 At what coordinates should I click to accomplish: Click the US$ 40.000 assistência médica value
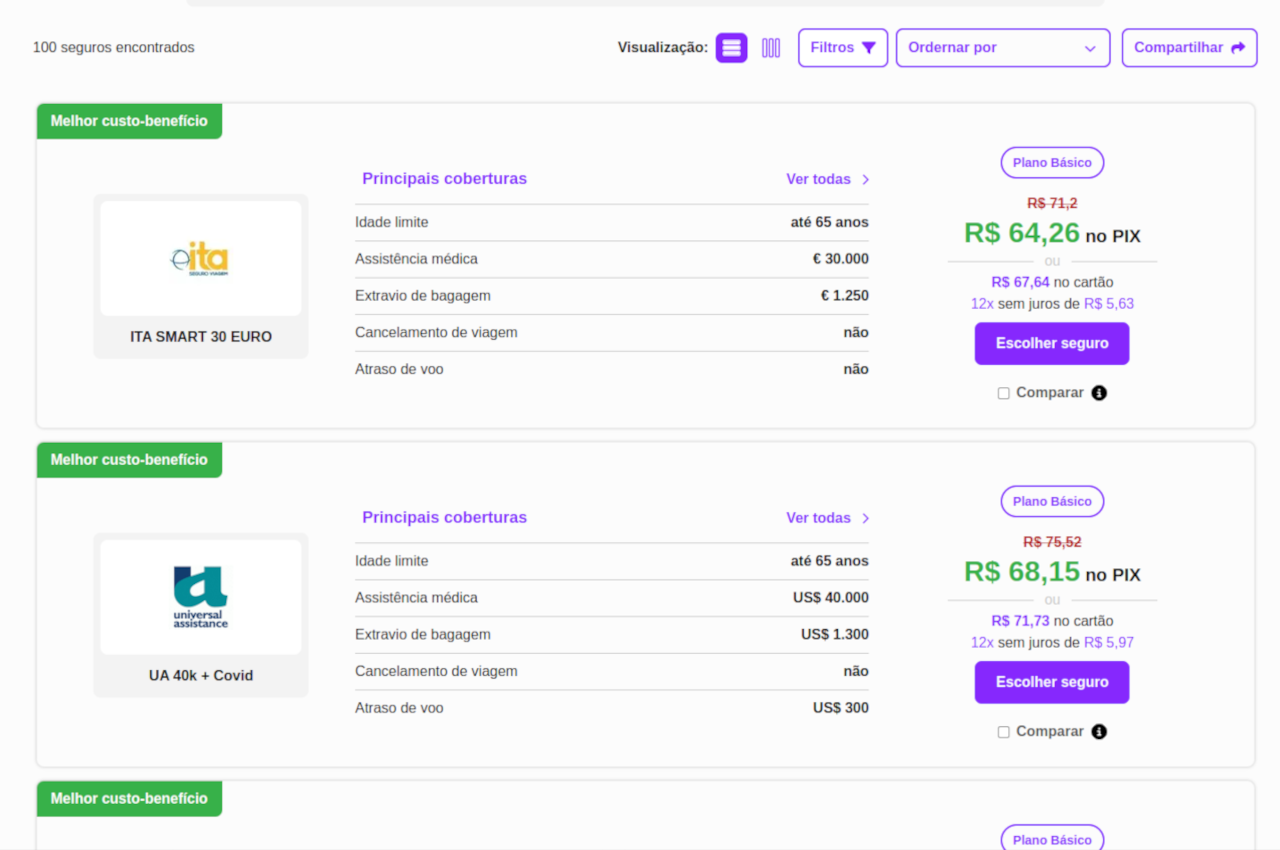pyautogui.click(x=831, y=598)
